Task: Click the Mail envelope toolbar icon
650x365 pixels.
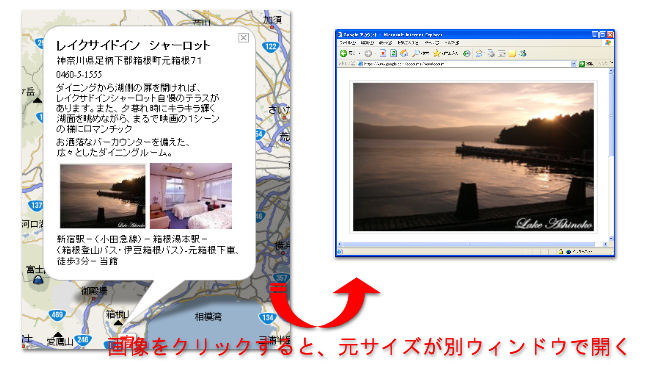Action: pyautogui.click(x=479, y=54)
